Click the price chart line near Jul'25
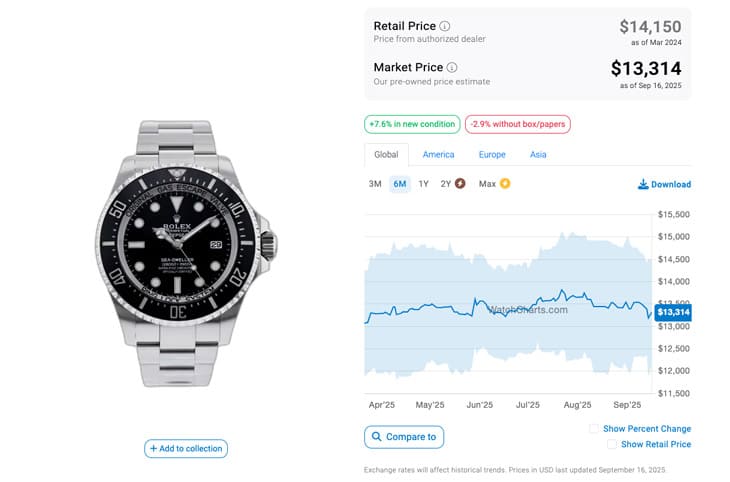730x482 pixels. 527,306
